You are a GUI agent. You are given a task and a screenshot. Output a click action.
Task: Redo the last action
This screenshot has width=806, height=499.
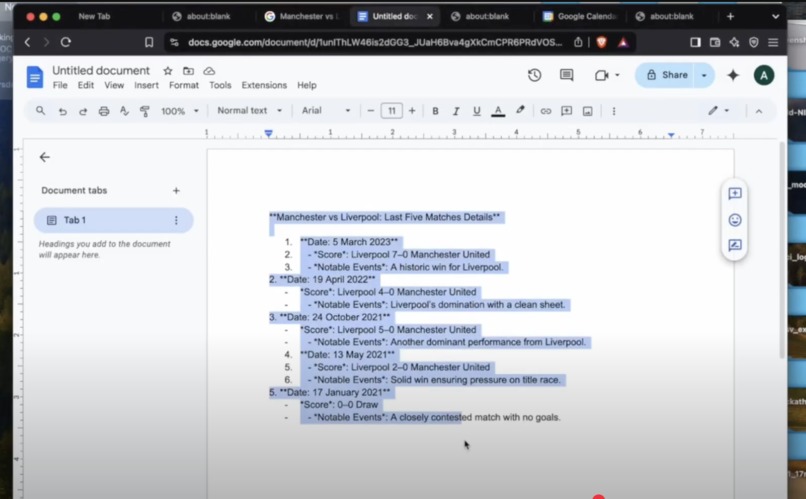83,111
